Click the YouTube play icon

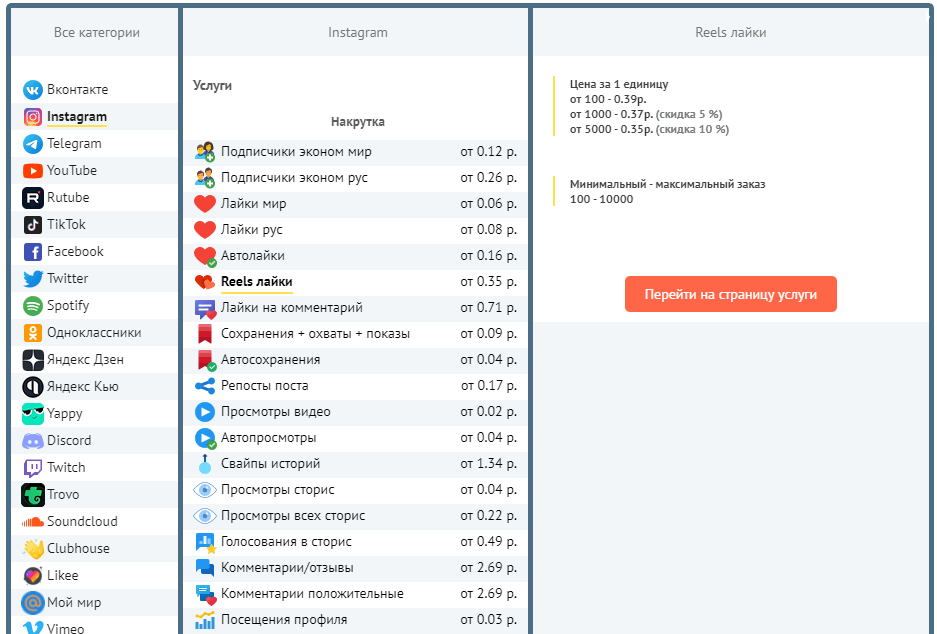33,171
